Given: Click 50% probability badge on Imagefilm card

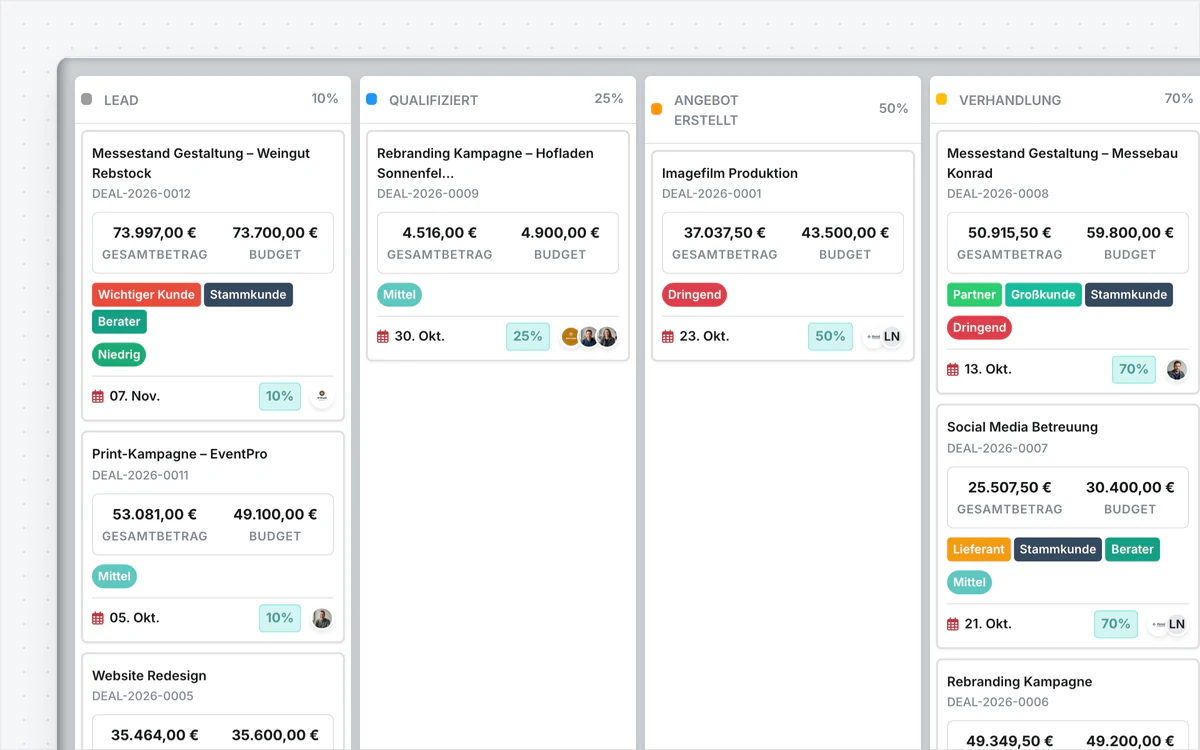Looking at the screenshot, I should click(x=830, y=337).
